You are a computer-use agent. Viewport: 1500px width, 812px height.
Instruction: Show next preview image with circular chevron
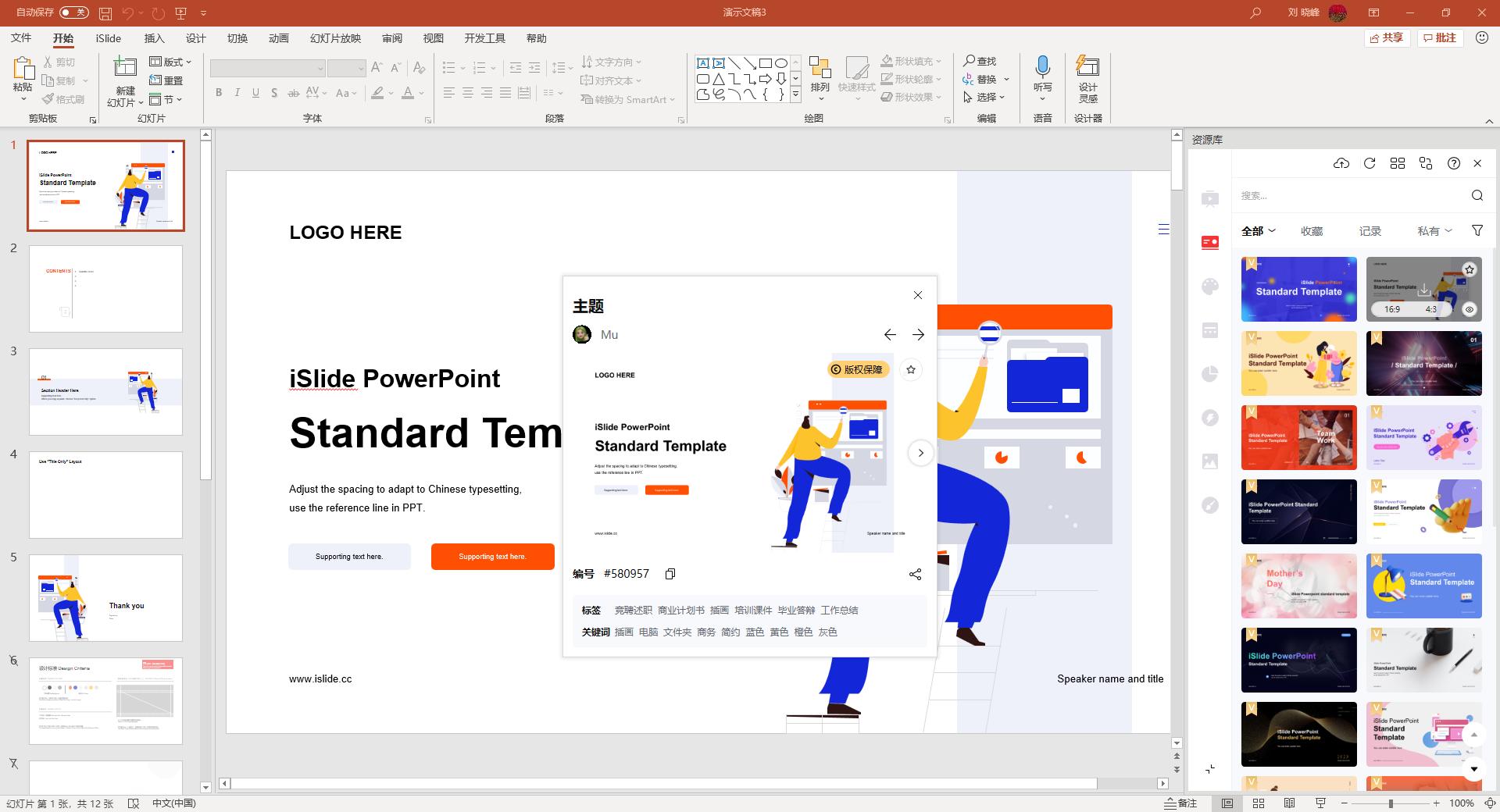[x=921, y=453]
